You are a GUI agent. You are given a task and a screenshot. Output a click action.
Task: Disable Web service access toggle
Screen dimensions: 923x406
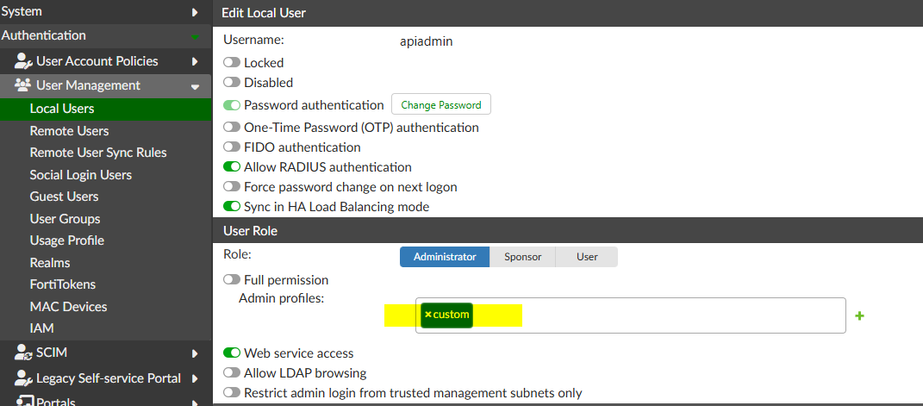coord(232,353)
